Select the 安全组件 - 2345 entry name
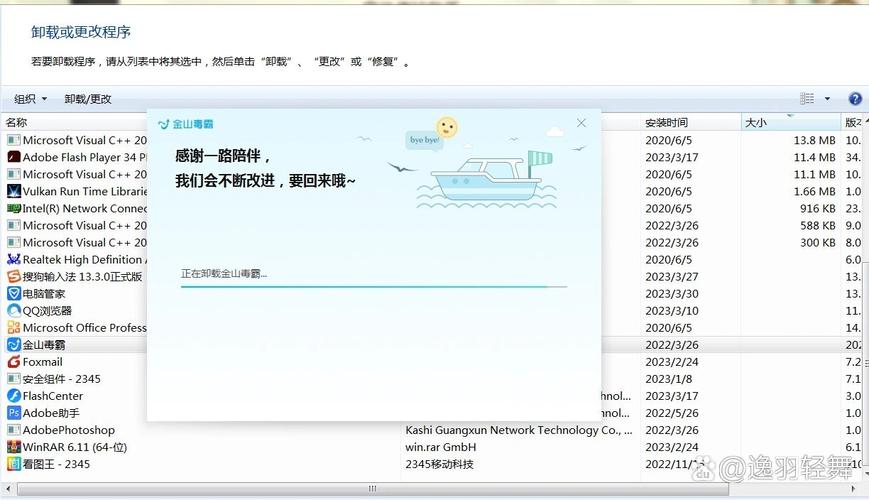The image size is (869, 500). tap(62, 379)
